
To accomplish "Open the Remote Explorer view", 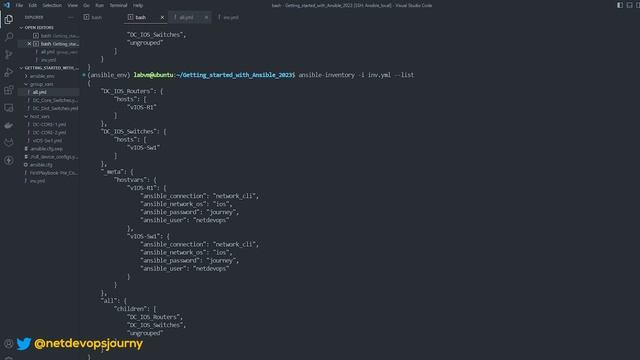I will (x=9, y=108).
